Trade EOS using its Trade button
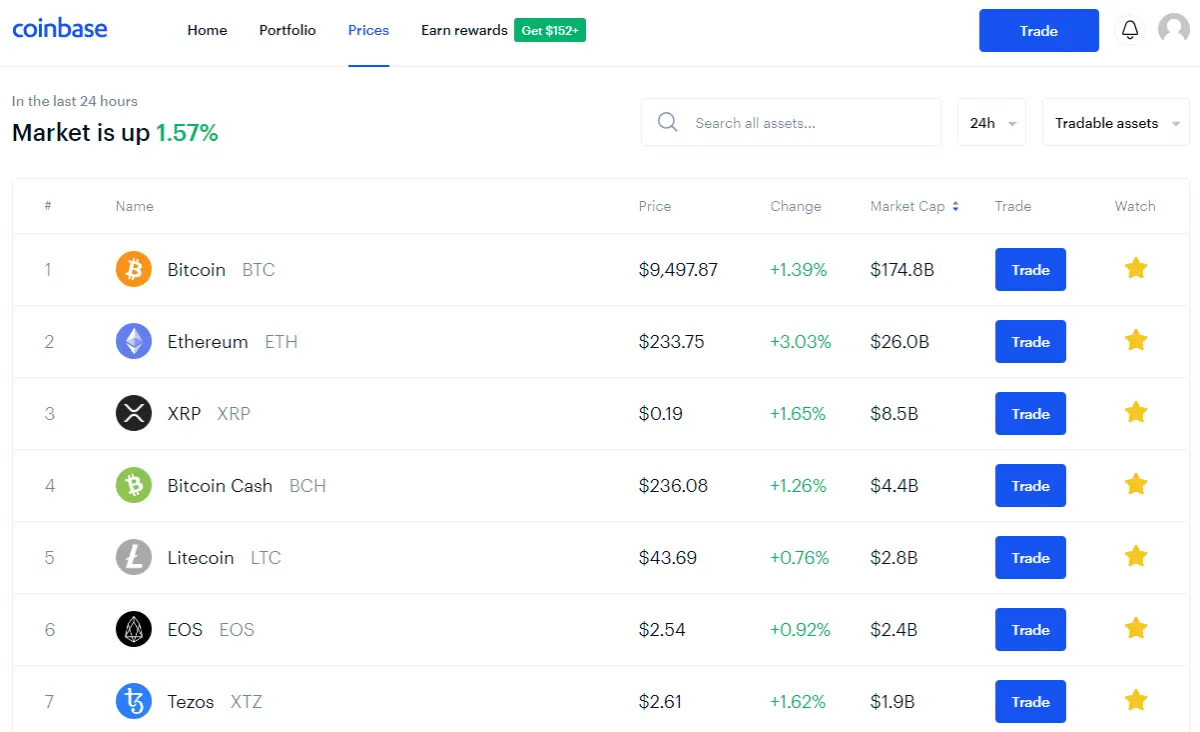This screenshot has width=1200, height=732. [x=1030, y=630]
